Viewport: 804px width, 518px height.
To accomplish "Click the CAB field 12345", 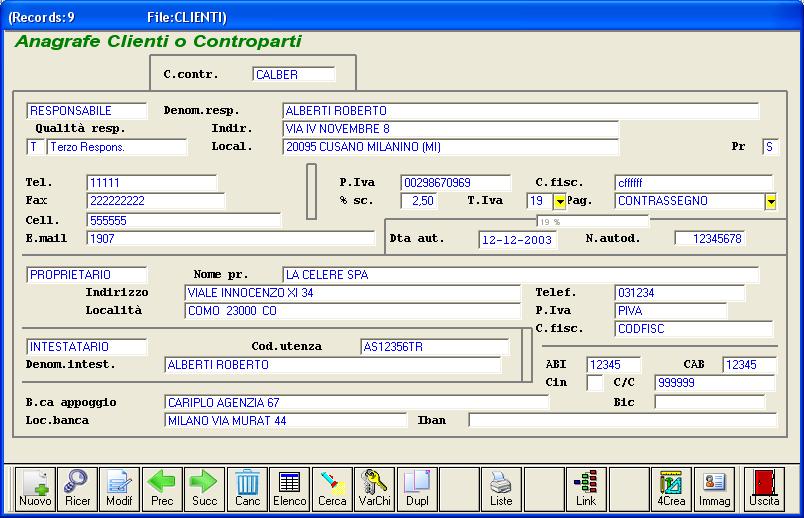I will (x=750, y=365).
